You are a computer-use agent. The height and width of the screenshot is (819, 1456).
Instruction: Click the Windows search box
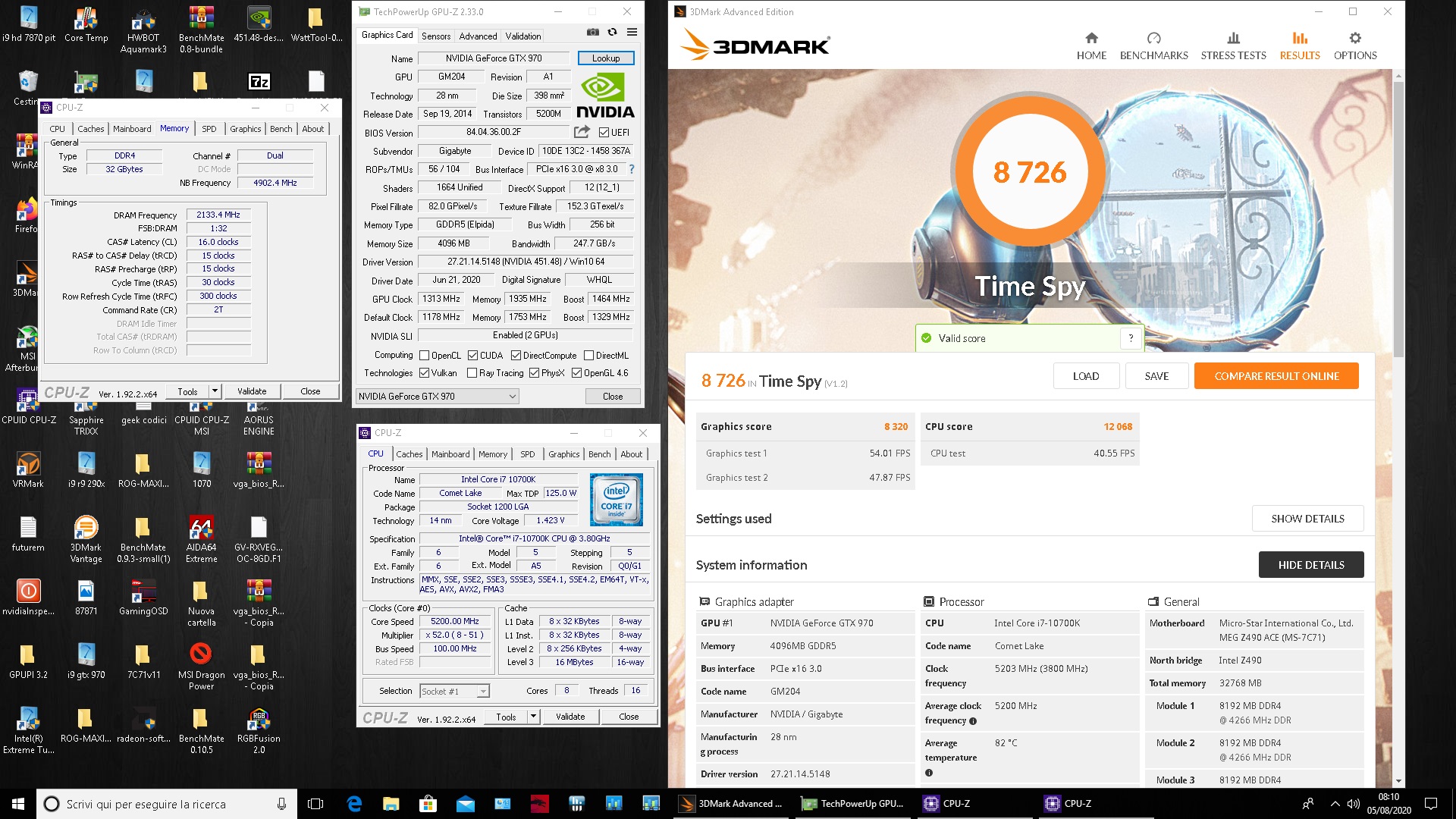pos(167,804)
